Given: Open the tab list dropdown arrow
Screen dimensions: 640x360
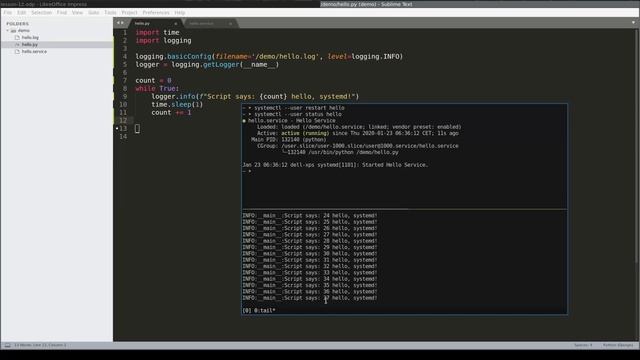Looking at the screenshot, I should pyautogui.click(x=633, y=23).
